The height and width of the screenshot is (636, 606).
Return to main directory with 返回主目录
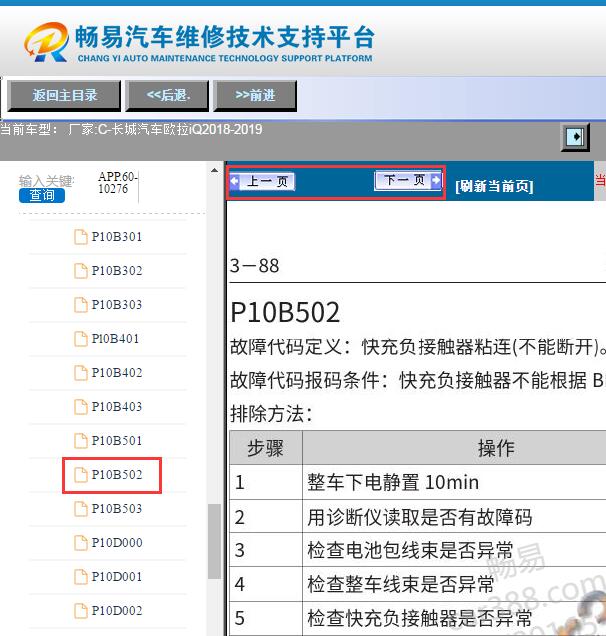pos(64,96)
